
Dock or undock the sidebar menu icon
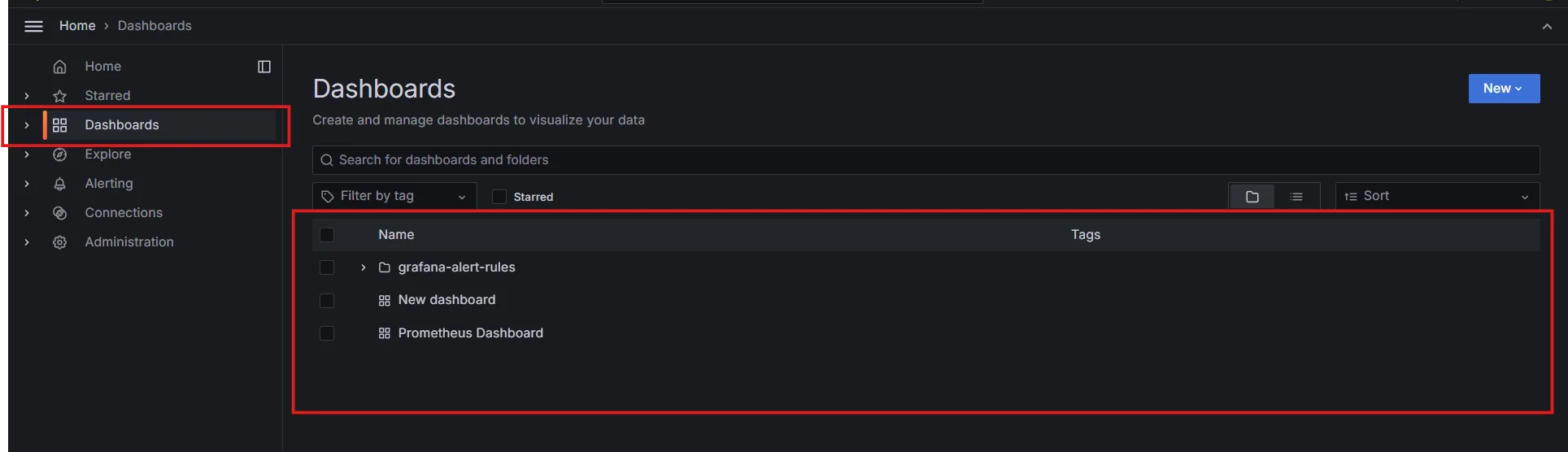[x=264, y=67]
